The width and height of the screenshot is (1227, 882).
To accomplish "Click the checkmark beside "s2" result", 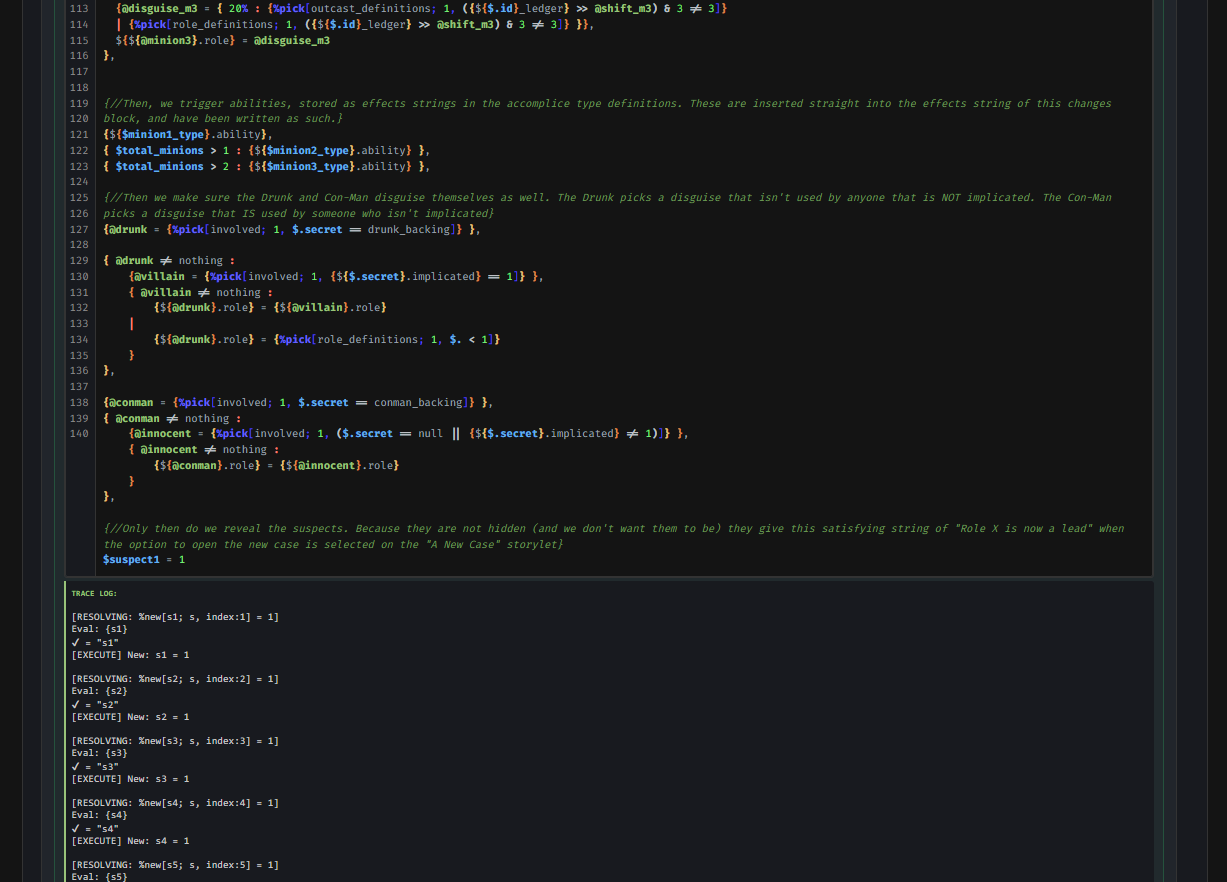I will tap(76, 704).
